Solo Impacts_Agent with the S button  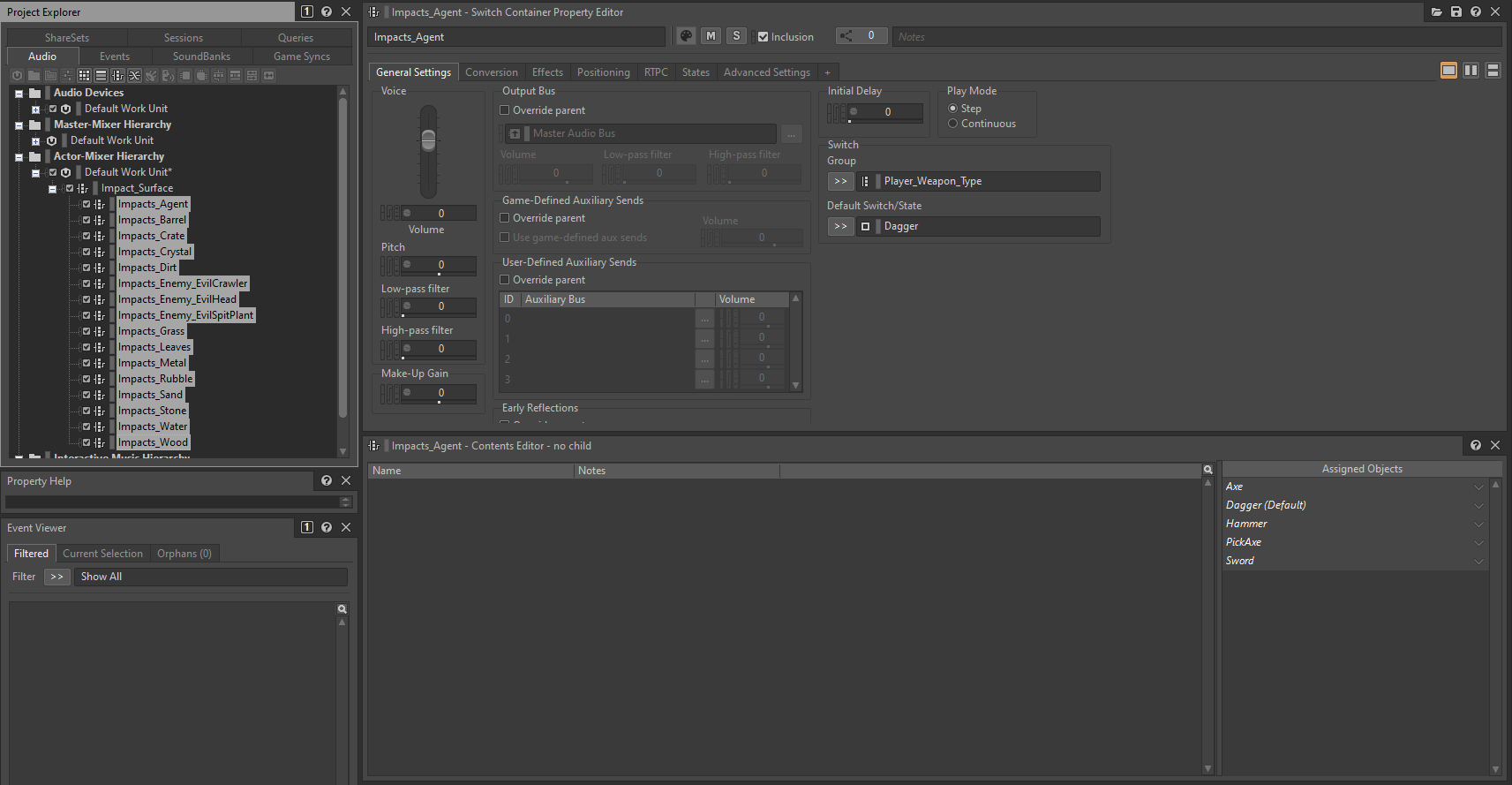(736, 36)
